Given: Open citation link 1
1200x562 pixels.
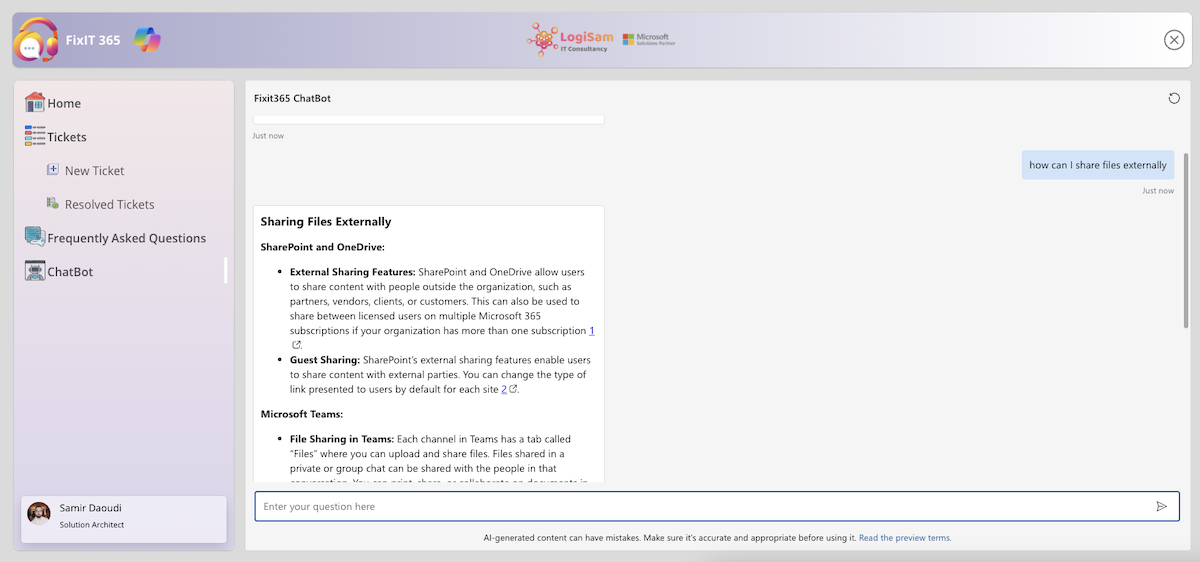Looking at the screenshot, I should pyautogui.click(x=591, y=330).
